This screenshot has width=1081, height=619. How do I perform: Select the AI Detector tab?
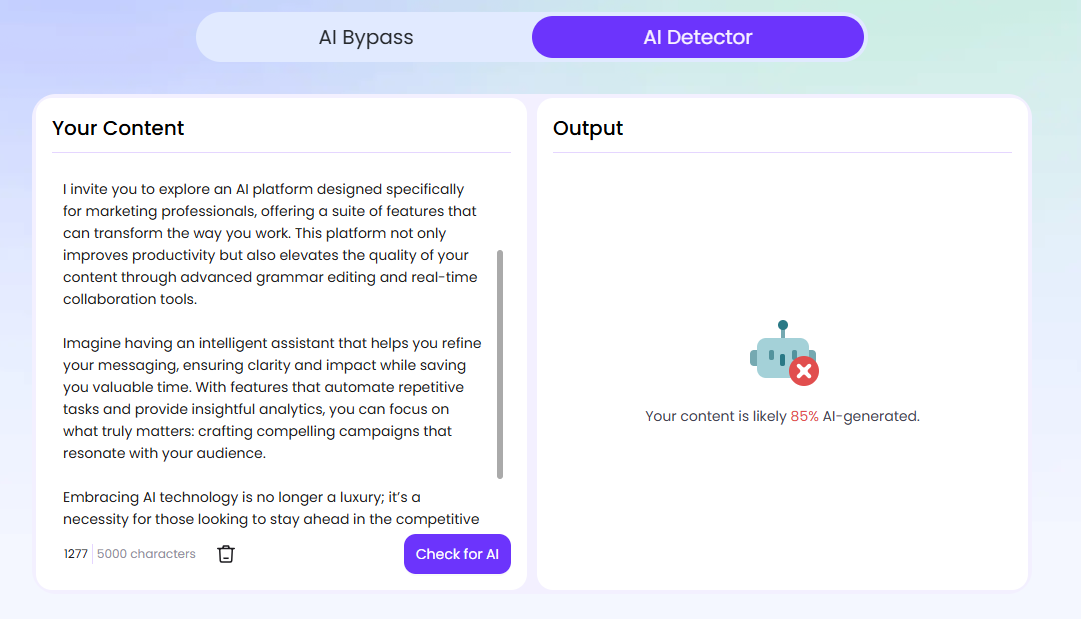[x=697, y=37]
